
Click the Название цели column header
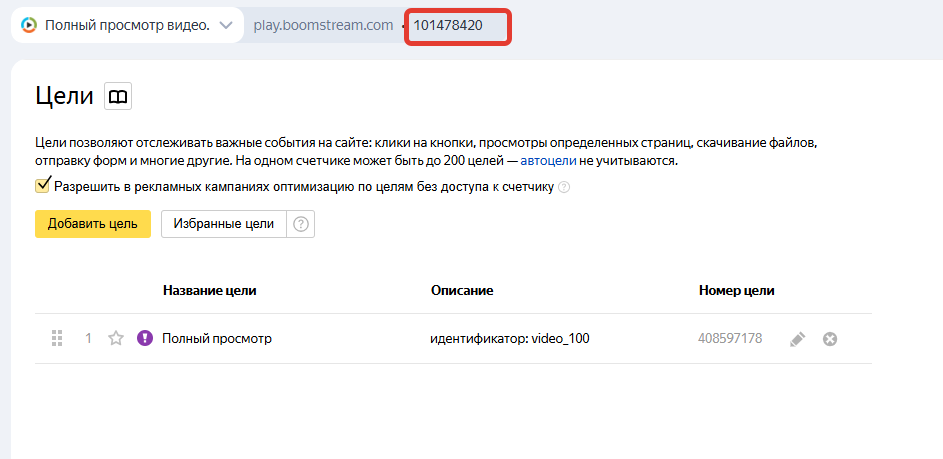(x=209, y=291)
